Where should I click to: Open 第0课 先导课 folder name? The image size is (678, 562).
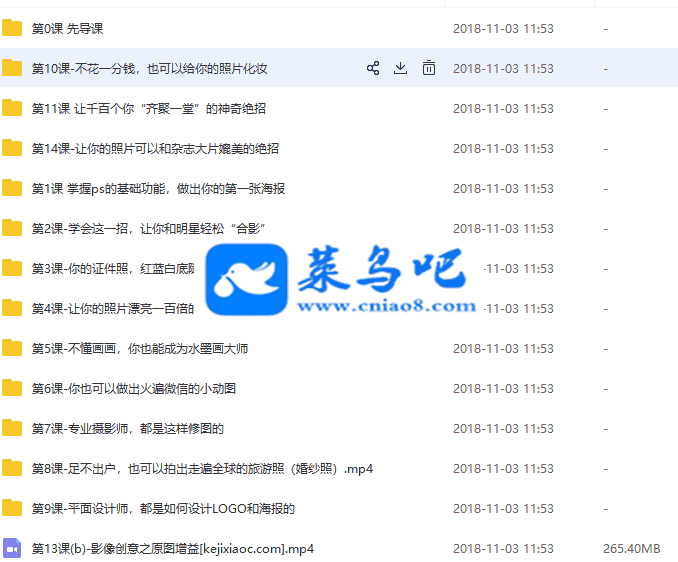click(67, 29)
